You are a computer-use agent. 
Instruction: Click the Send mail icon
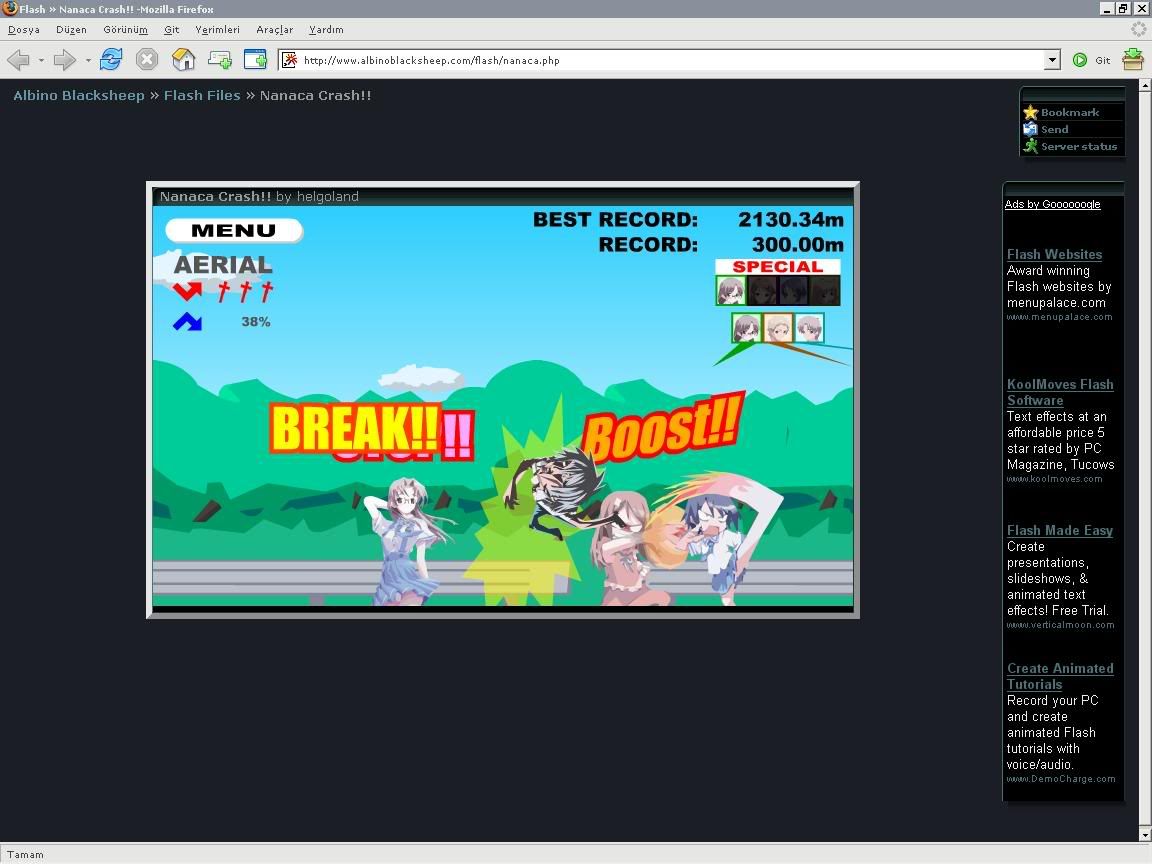pos(1030,129)
